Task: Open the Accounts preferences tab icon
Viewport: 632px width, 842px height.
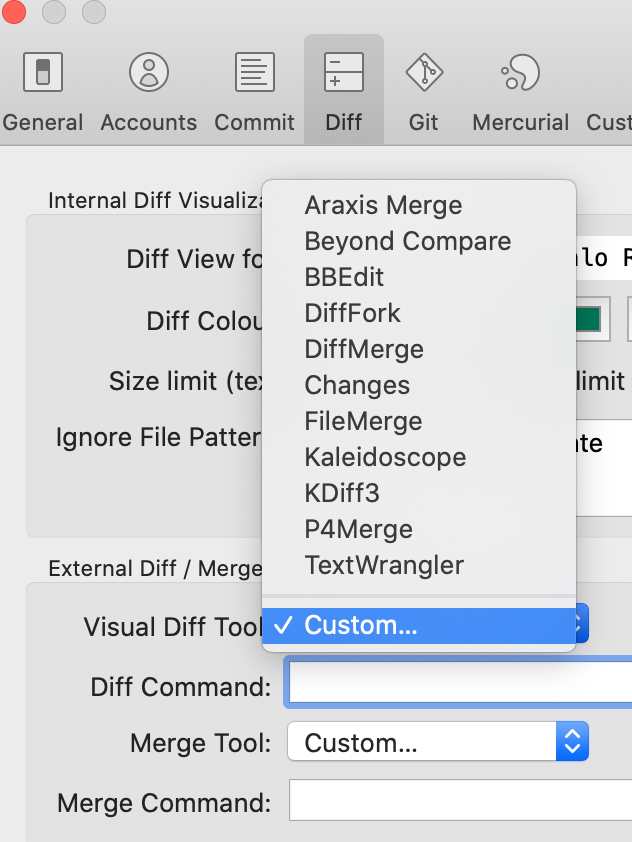Action: click(x=149, y=72)
